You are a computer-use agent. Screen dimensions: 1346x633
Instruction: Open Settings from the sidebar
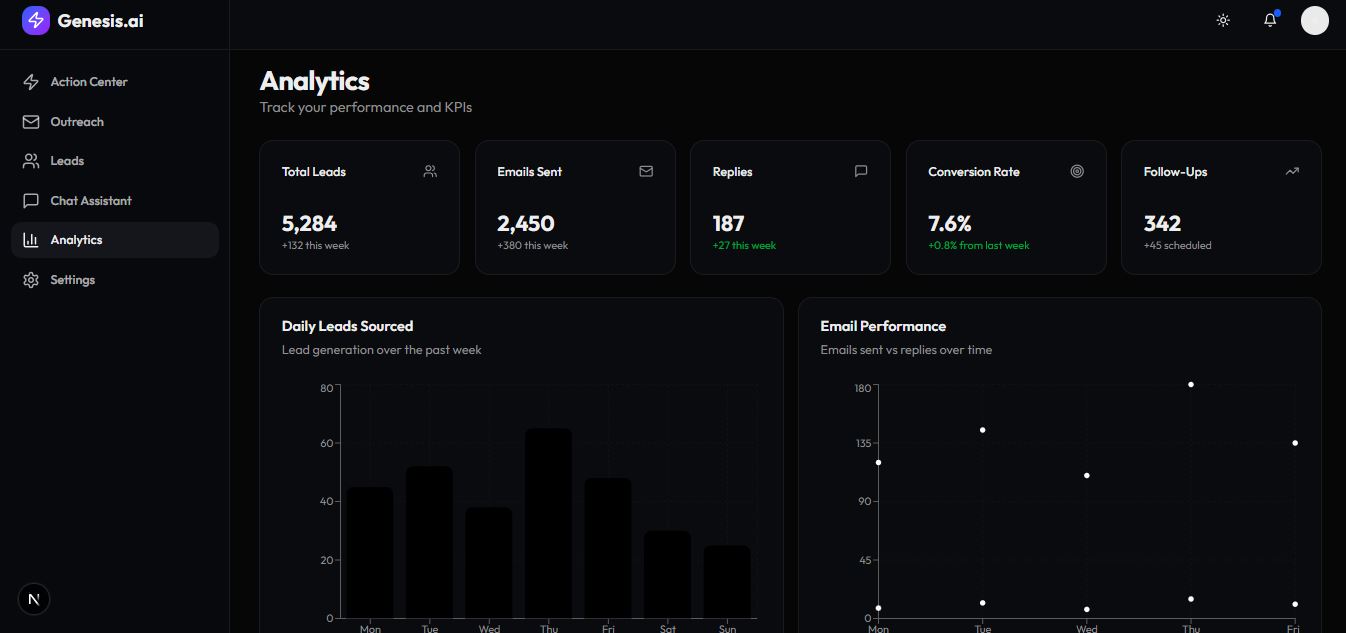(72, 280)
